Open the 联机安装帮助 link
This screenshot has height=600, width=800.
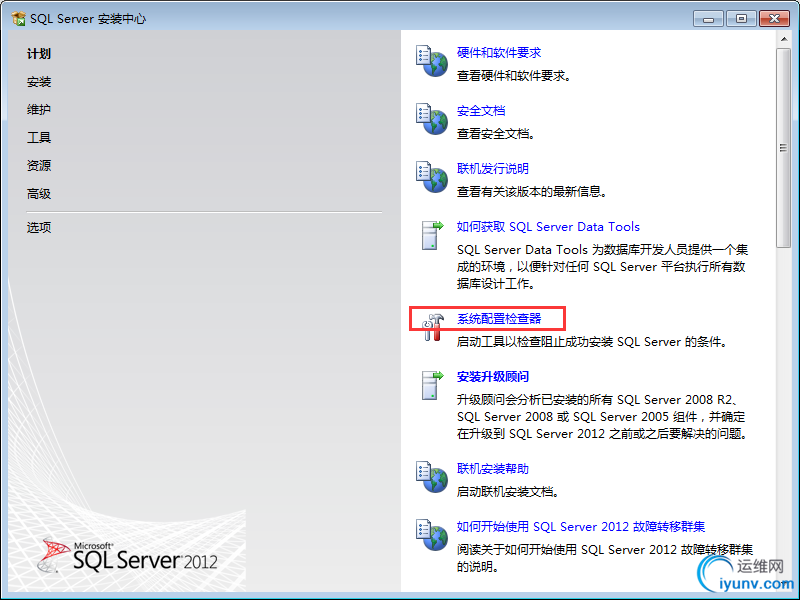pos(493,468)
